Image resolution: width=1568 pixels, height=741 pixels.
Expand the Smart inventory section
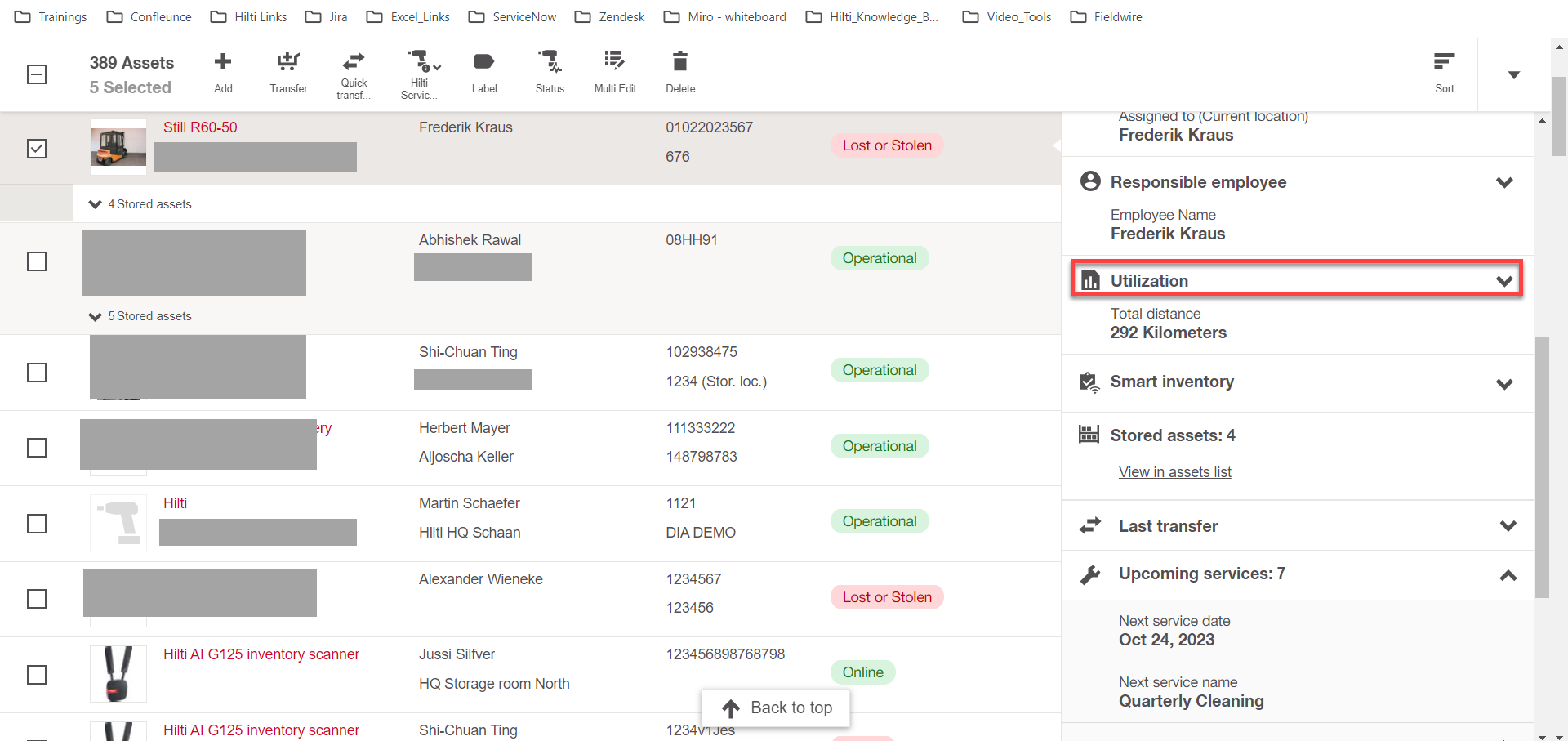click(x=1504, y=384)
